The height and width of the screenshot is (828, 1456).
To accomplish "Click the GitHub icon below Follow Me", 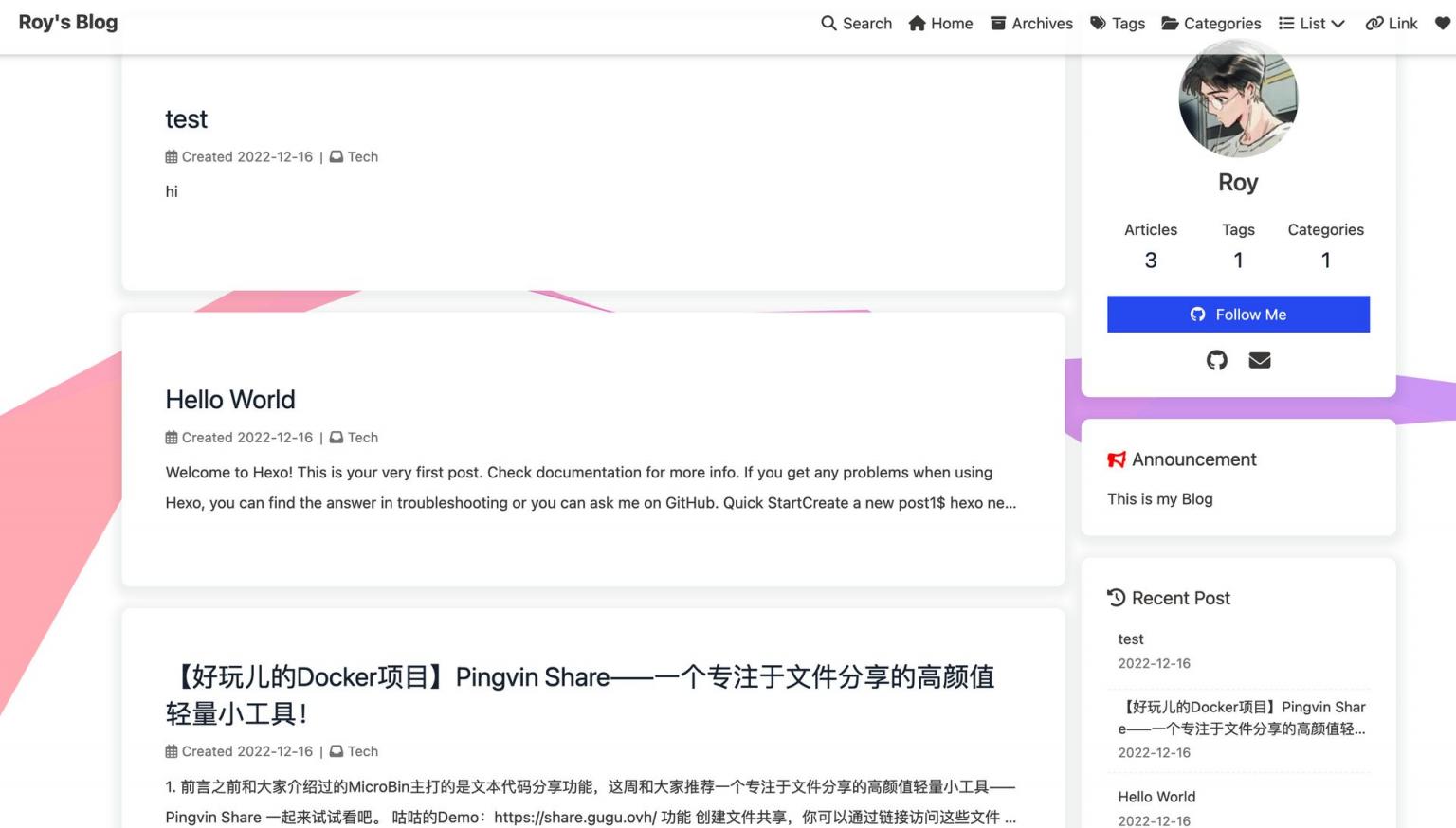I will (1216, 360).
